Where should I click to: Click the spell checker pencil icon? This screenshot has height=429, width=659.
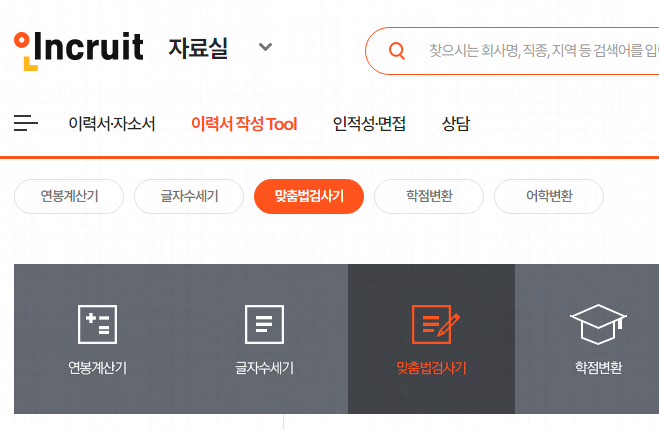[x=435, y=324]
